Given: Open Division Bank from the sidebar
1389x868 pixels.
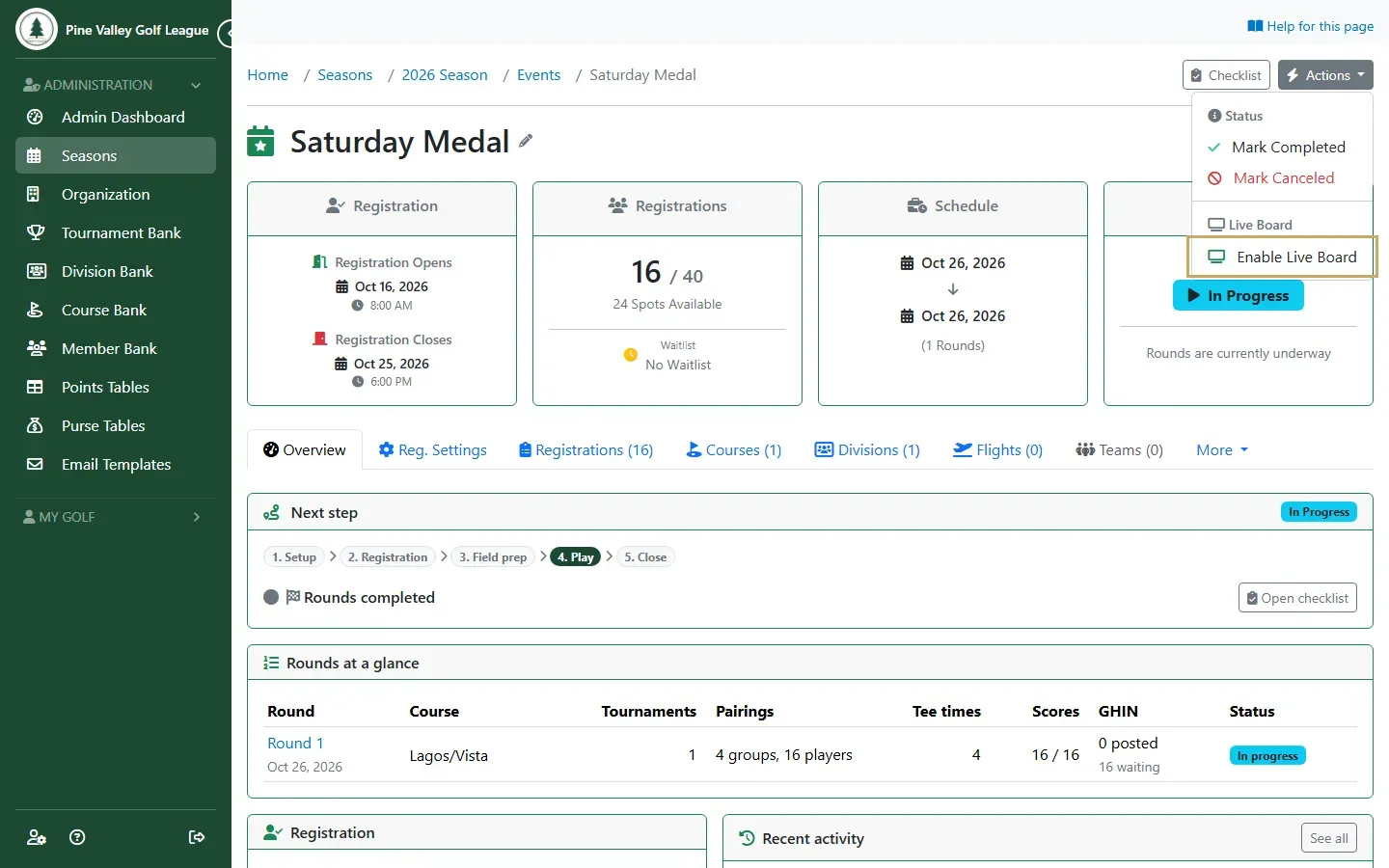Looking at the screenshot, I should click(116, 271).
